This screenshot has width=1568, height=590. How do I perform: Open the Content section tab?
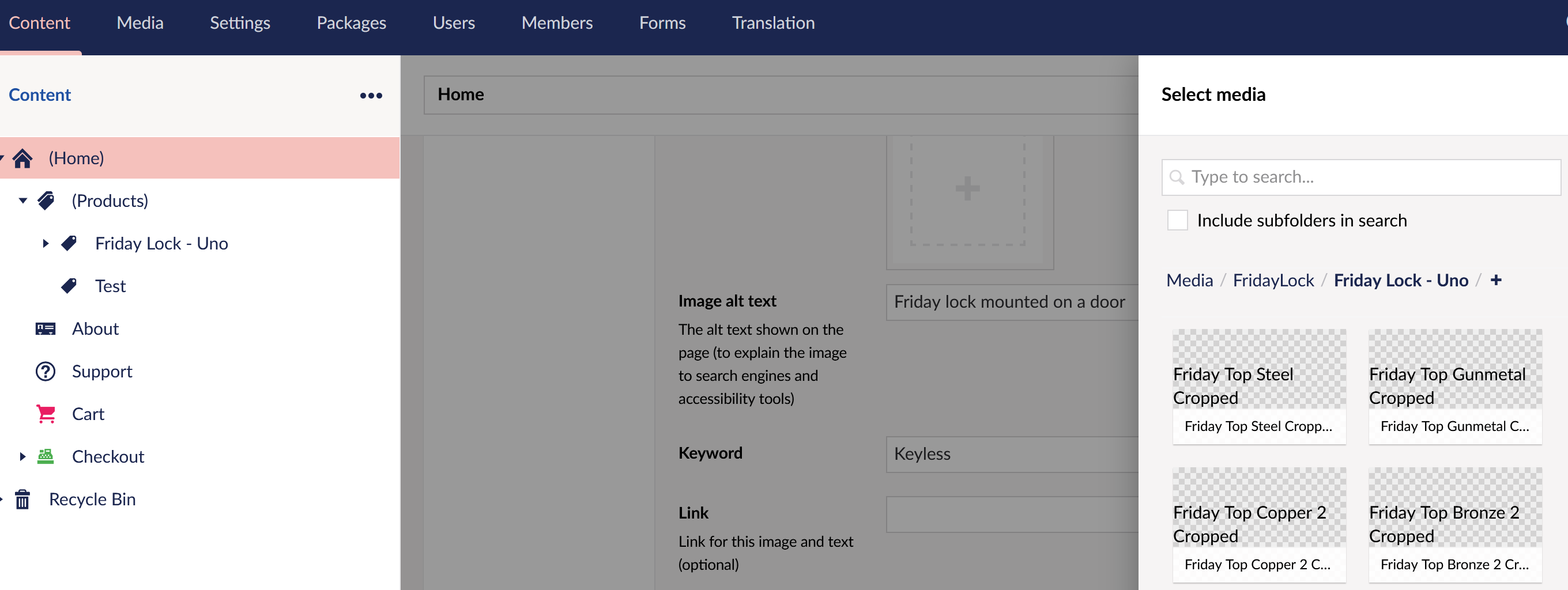tap(40, 23)
